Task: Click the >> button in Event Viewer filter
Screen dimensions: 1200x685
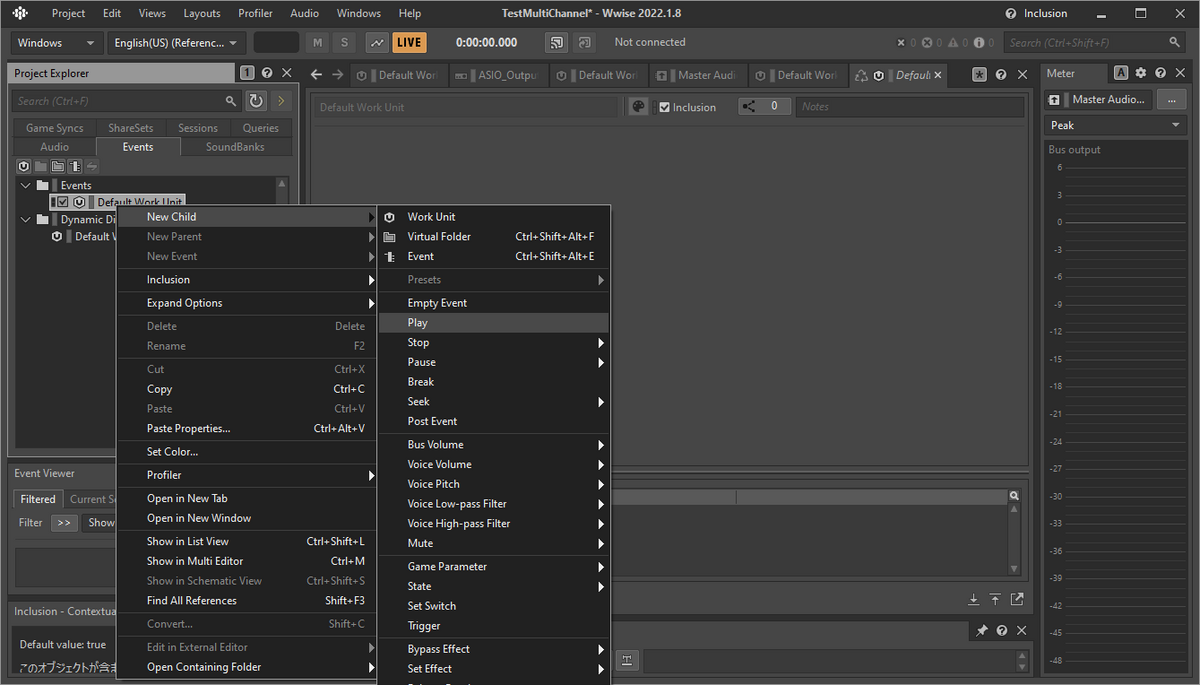Action: tap(64, 523)
